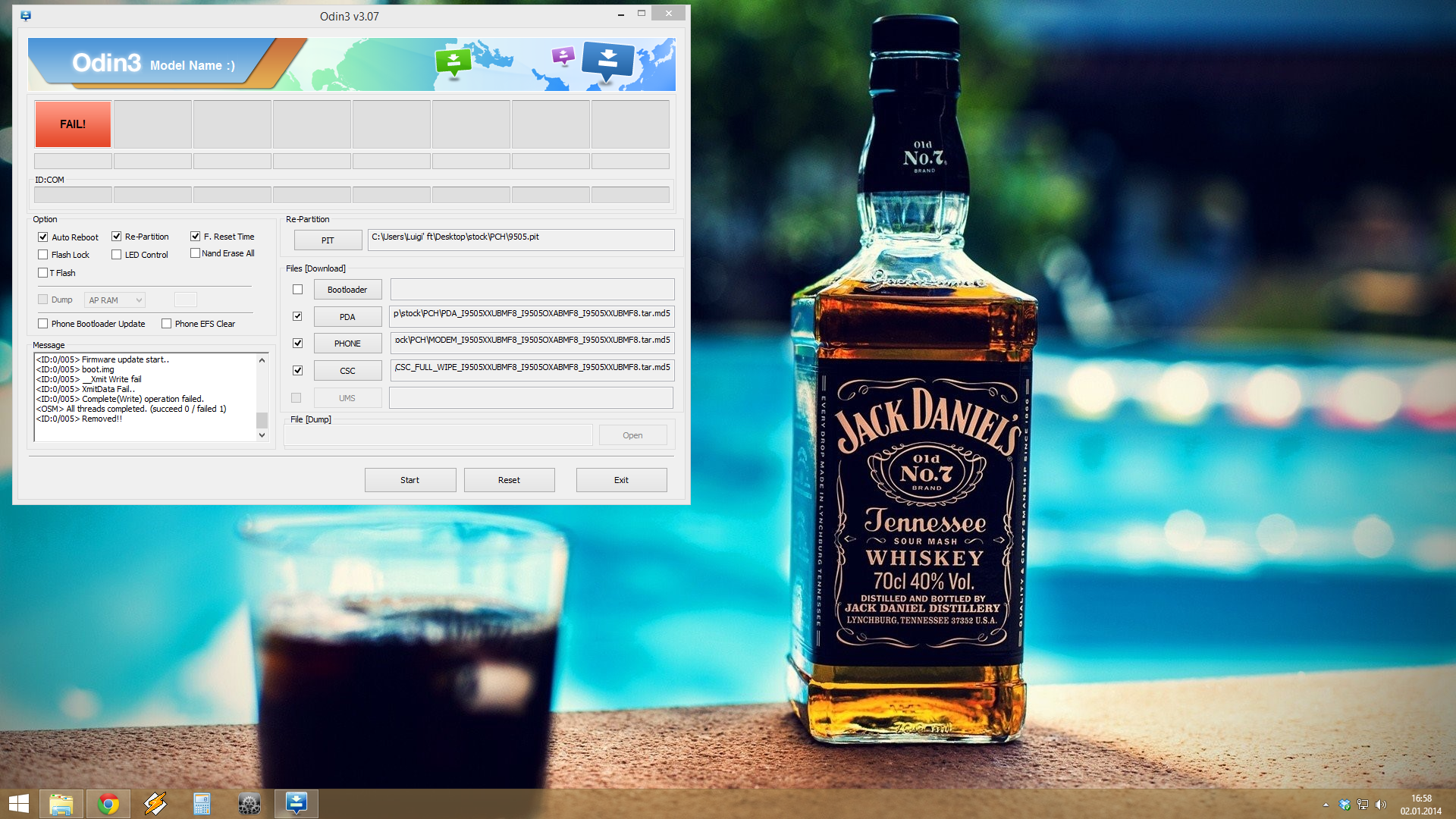
Task: Uncheck the PHONE file checkbox
Action: click(298, 344)
